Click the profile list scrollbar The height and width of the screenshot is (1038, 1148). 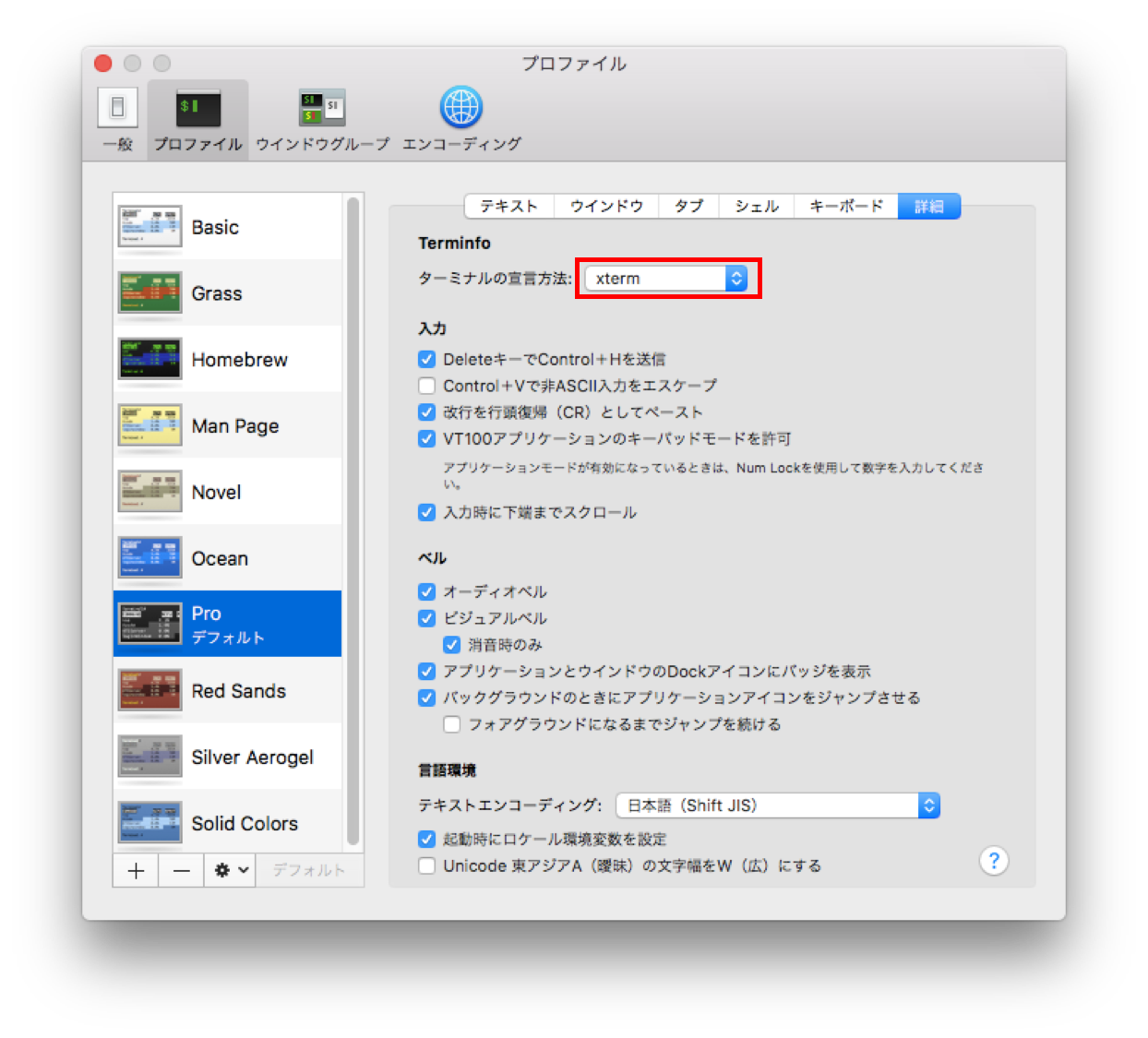tap(353, 522)
